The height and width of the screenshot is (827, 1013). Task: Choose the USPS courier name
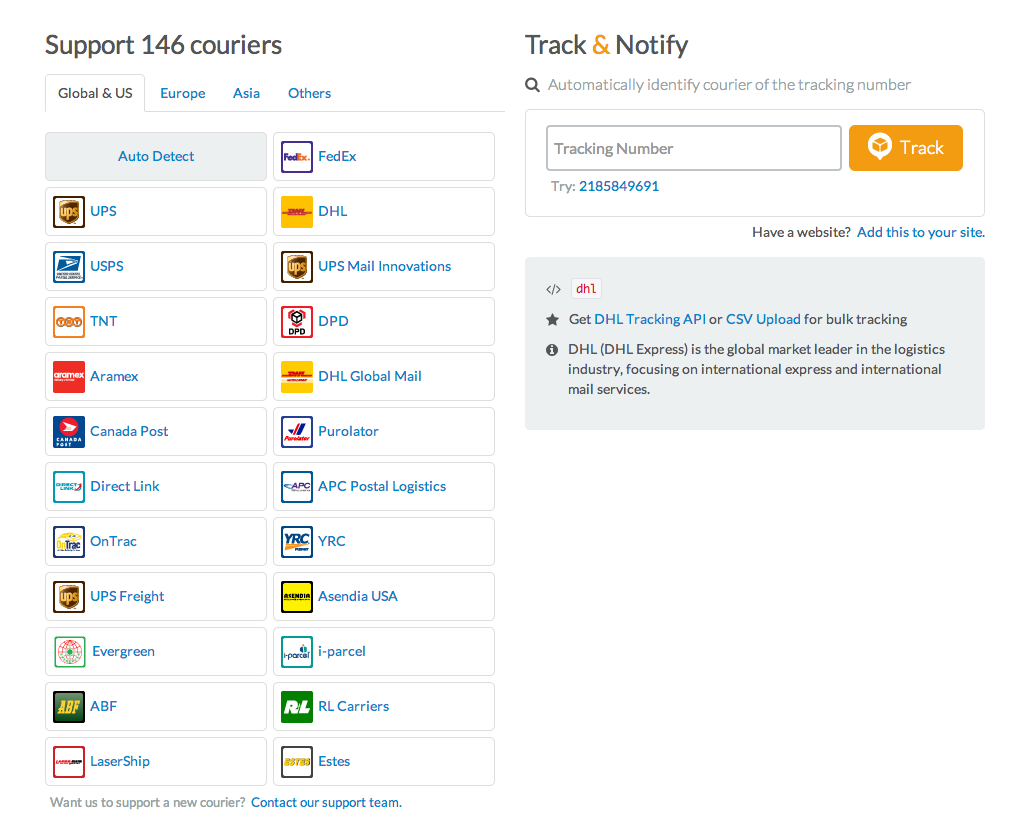click(x=107, y=266)
